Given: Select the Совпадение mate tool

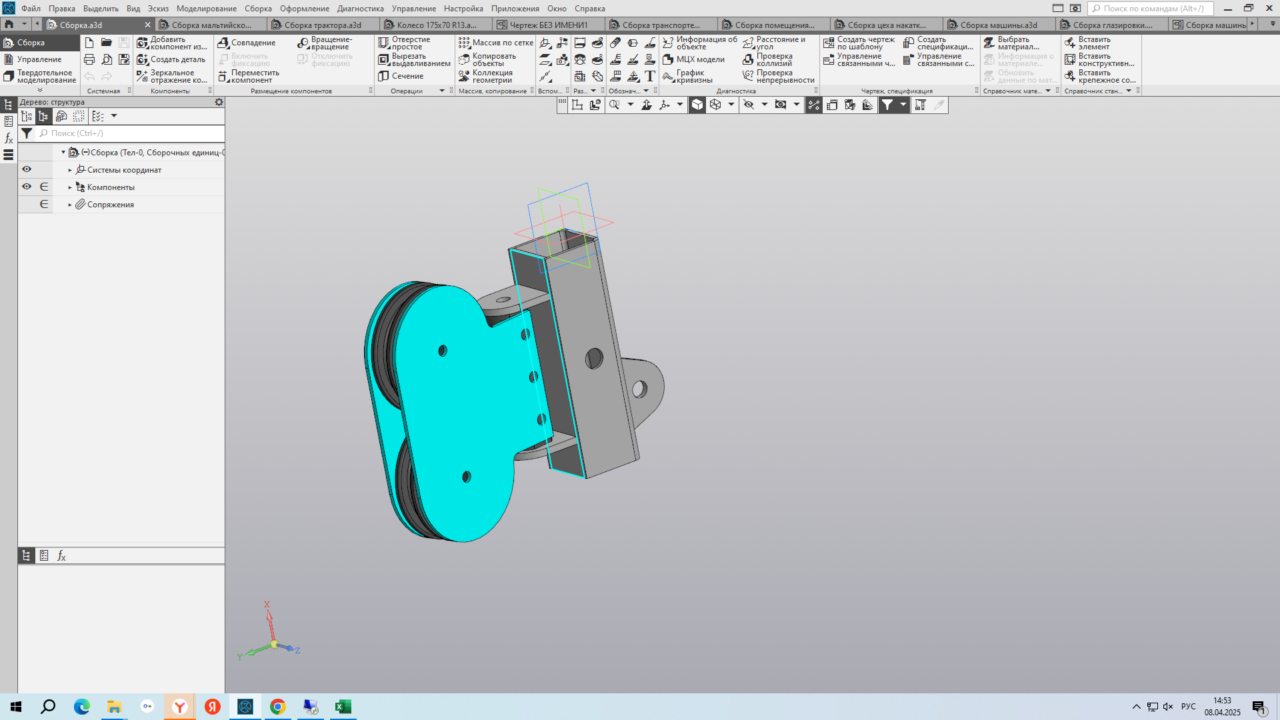Looking at the screenshot, I should [x=247, y=43].
